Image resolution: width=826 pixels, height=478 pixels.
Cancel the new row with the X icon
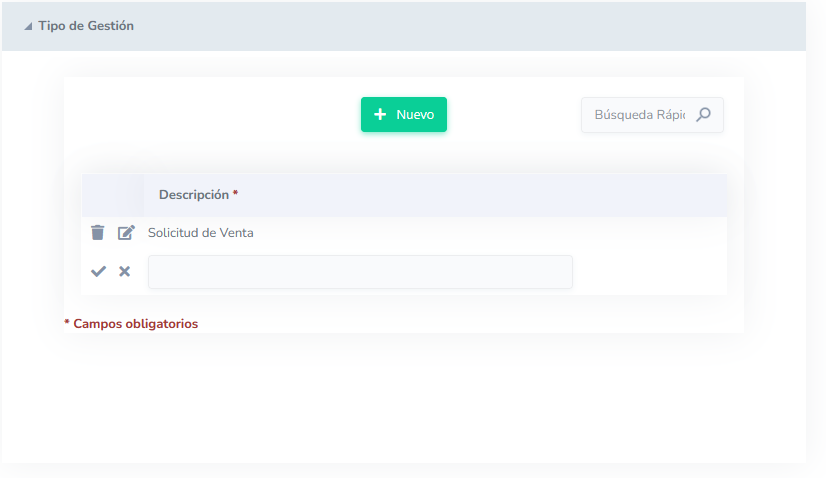[x=125, y=271]
